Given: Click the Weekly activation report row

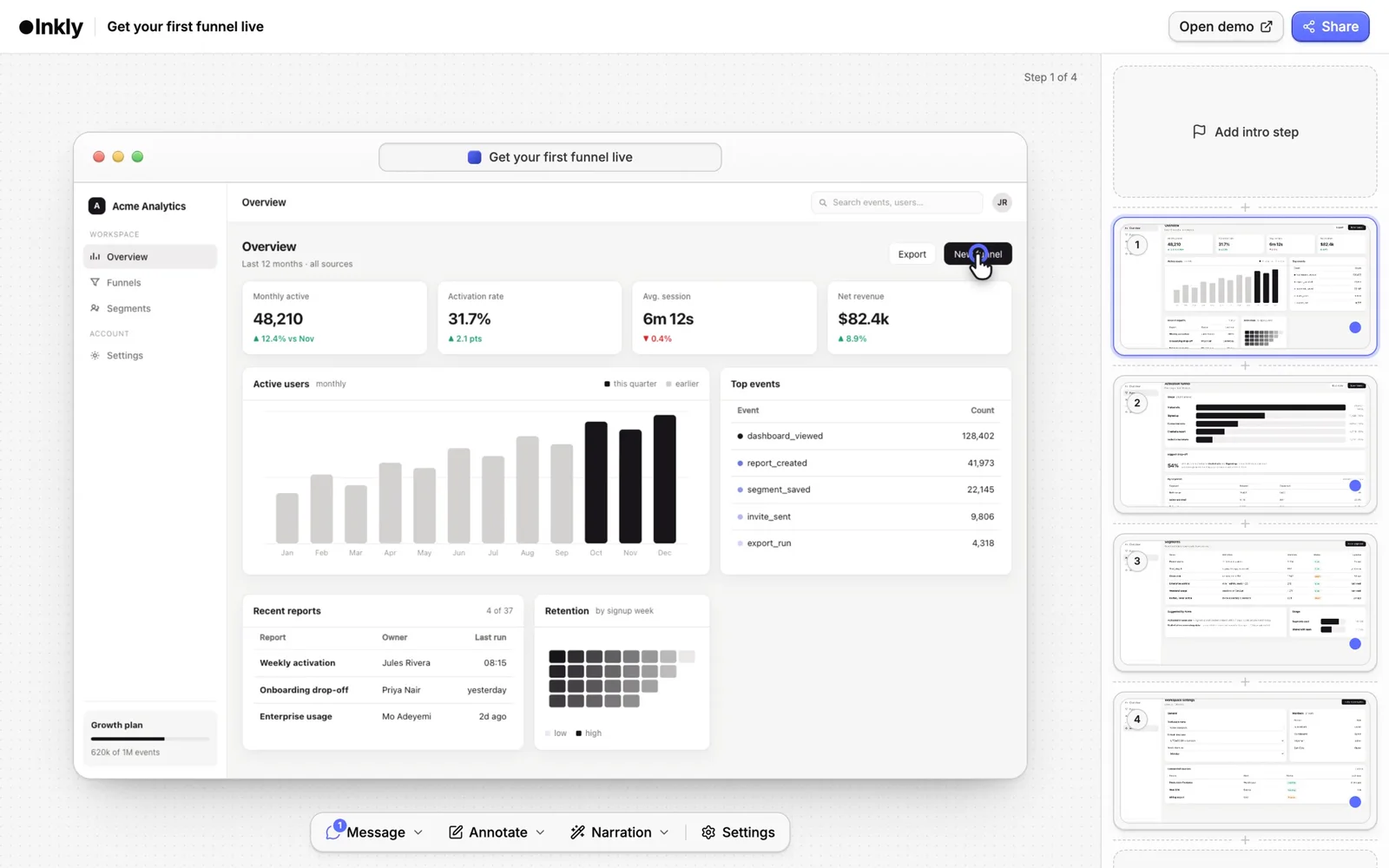Looking at the screenshot, I should tap(383, 663).
